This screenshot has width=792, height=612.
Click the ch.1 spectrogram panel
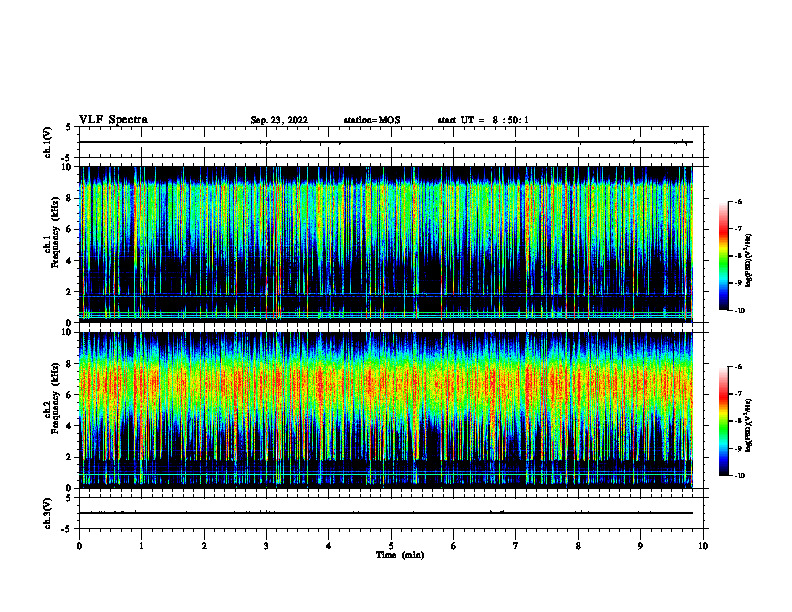pos(386,244)
